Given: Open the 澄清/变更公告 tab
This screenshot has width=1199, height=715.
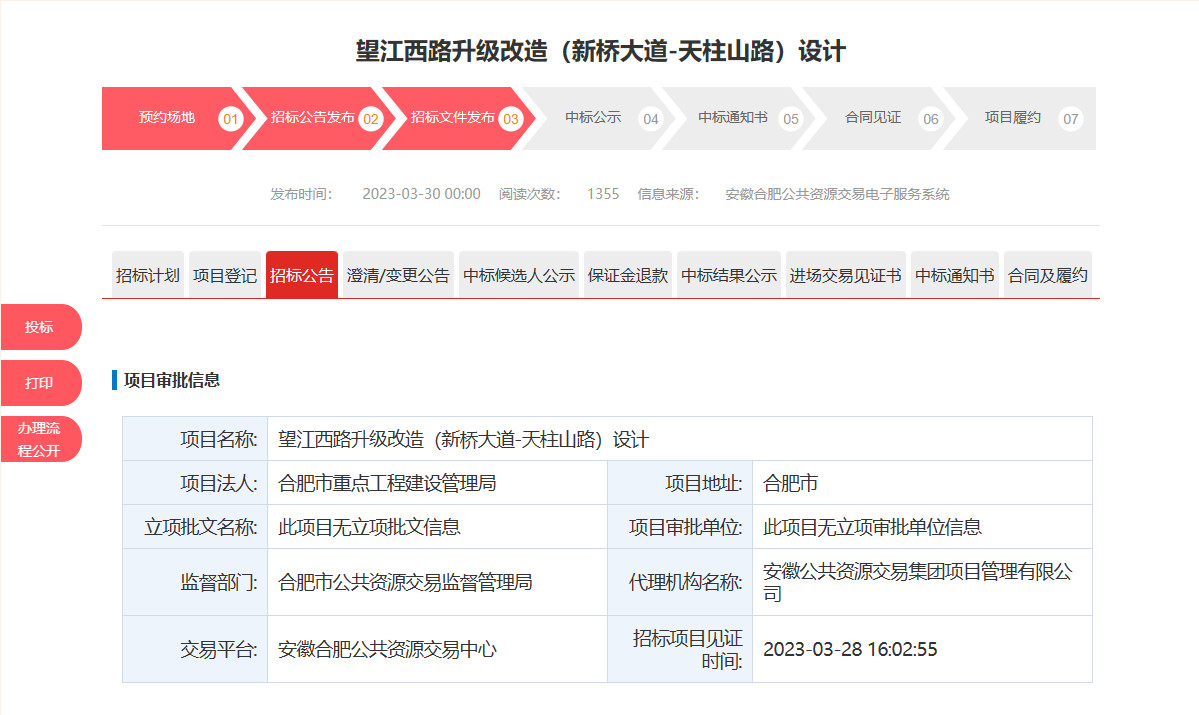Looking at the screenshot, I should (398, 275).
